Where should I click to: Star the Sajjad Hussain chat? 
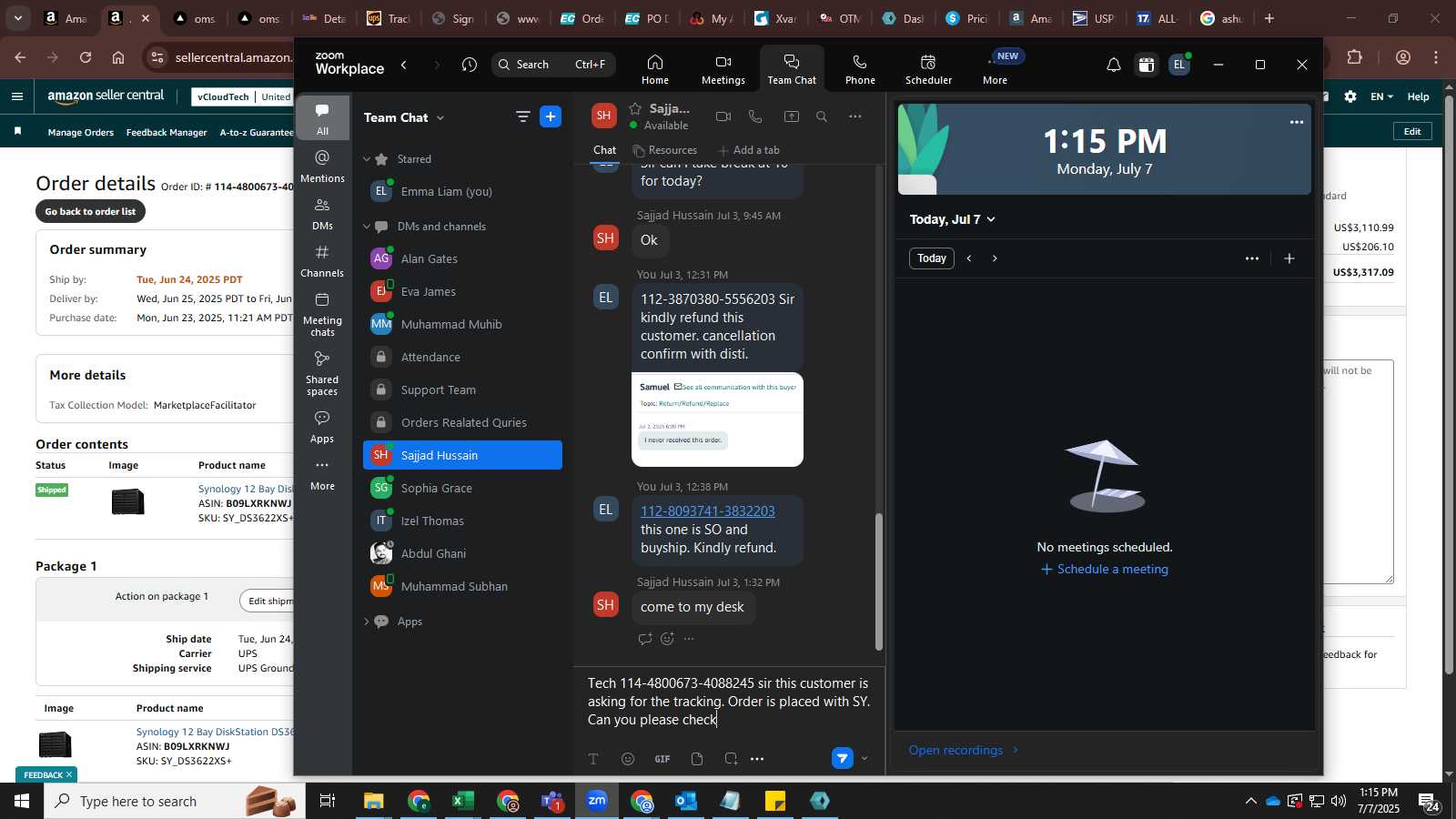[635, 108]
